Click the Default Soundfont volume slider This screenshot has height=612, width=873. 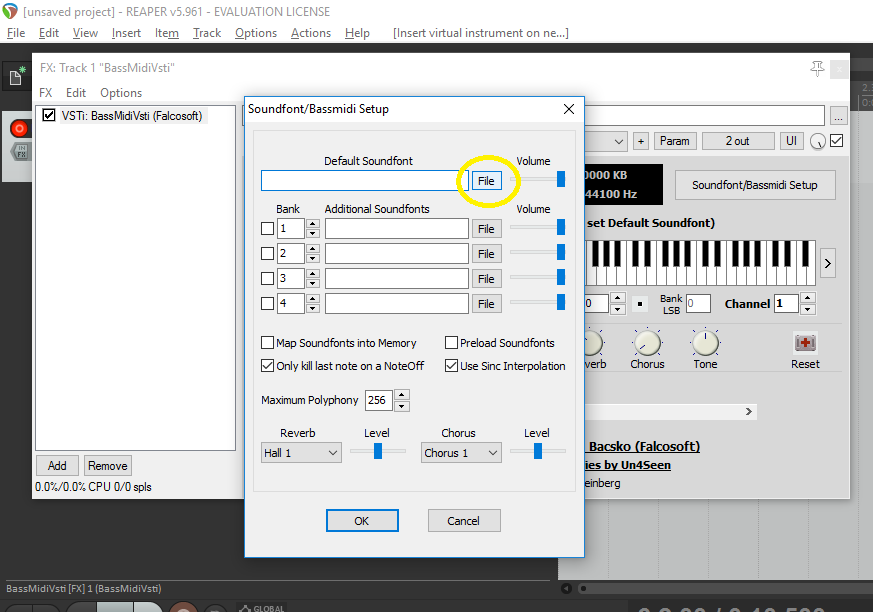point(538,179)
